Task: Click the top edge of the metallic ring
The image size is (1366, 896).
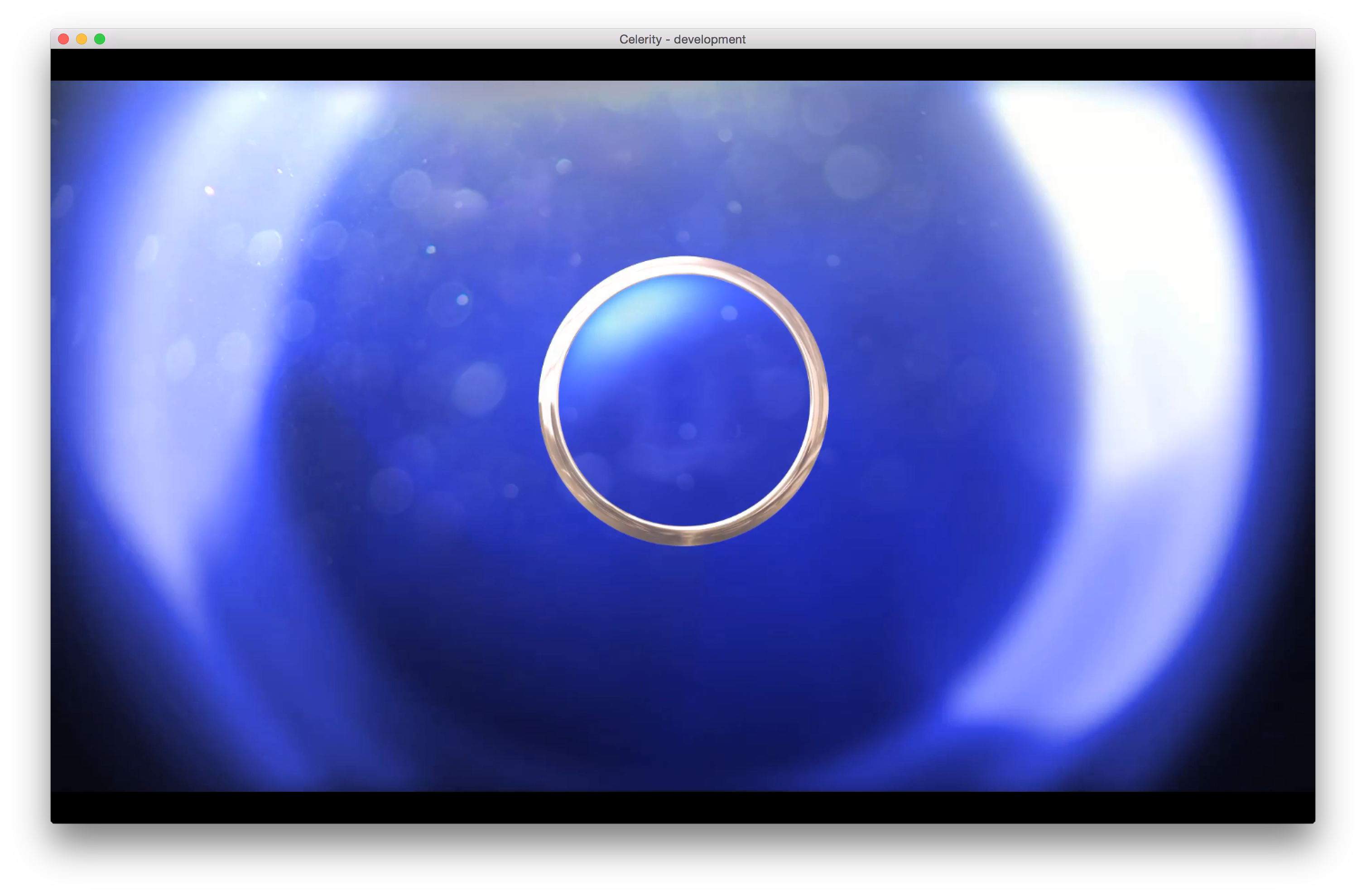Action: [x=683, y=265]
